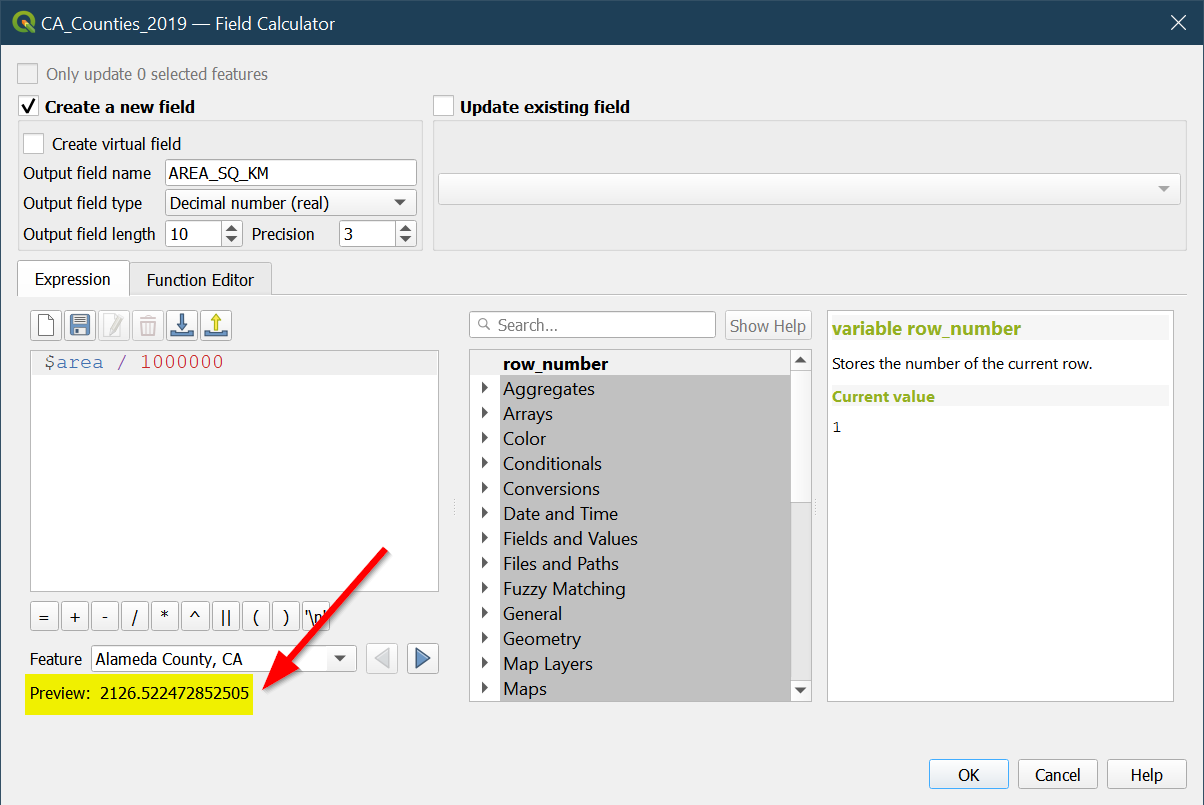Image resolution: width=1204 pixels, height=805 pixels.
Task: Save the expression with the floppy disk icon
Action: pyautogui.click(x=80, y=325)
